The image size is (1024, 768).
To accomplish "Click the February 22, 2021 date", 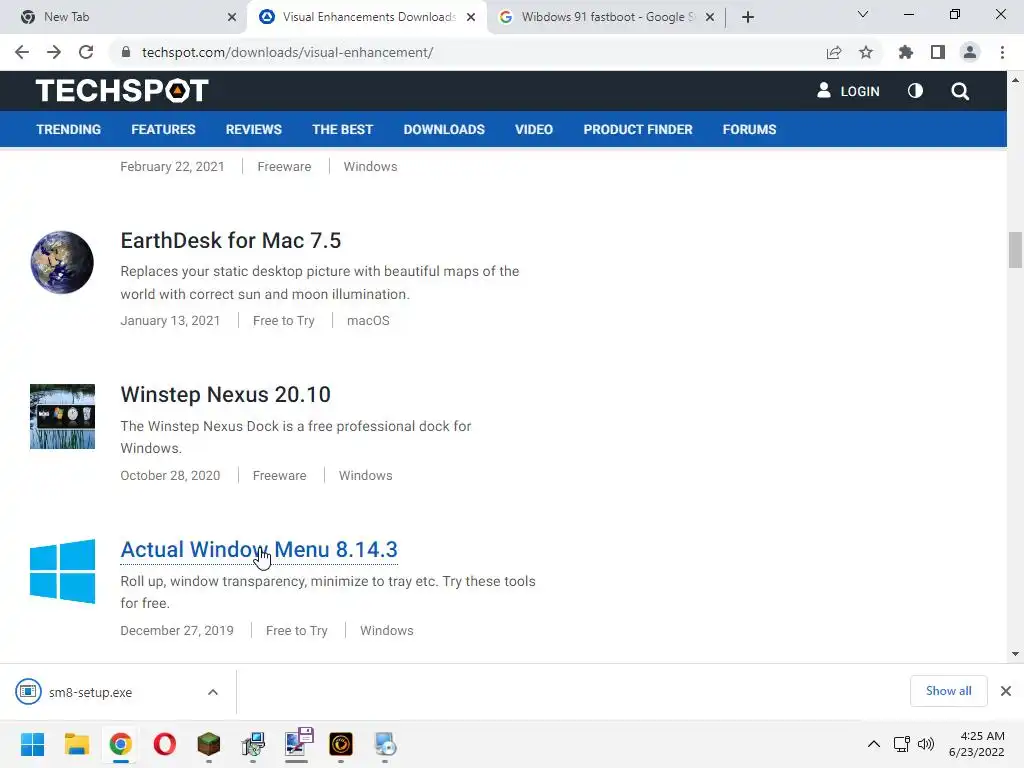I will (172, 167).
